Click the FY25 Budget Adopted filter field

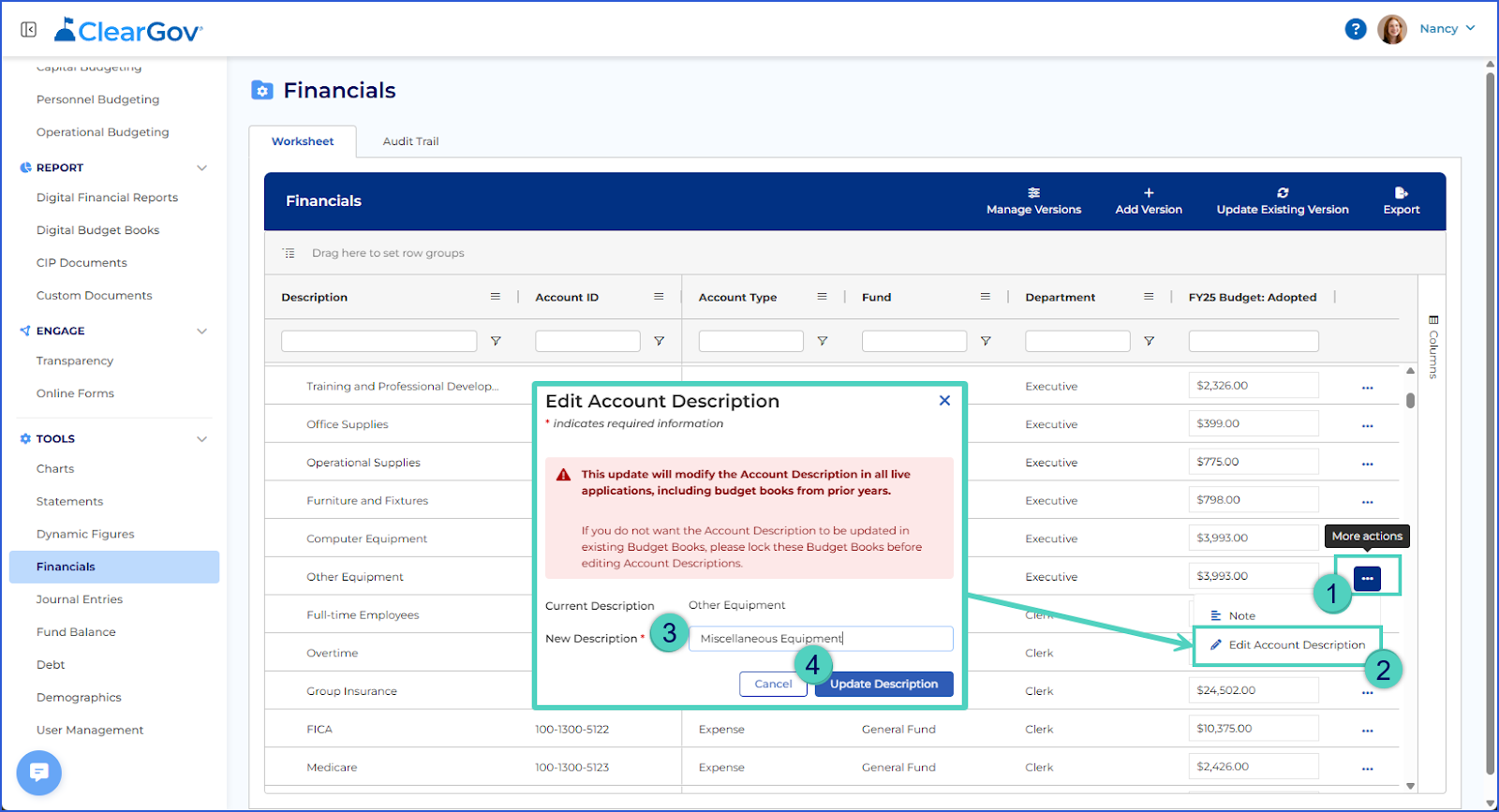click(x=1254, y=341)
